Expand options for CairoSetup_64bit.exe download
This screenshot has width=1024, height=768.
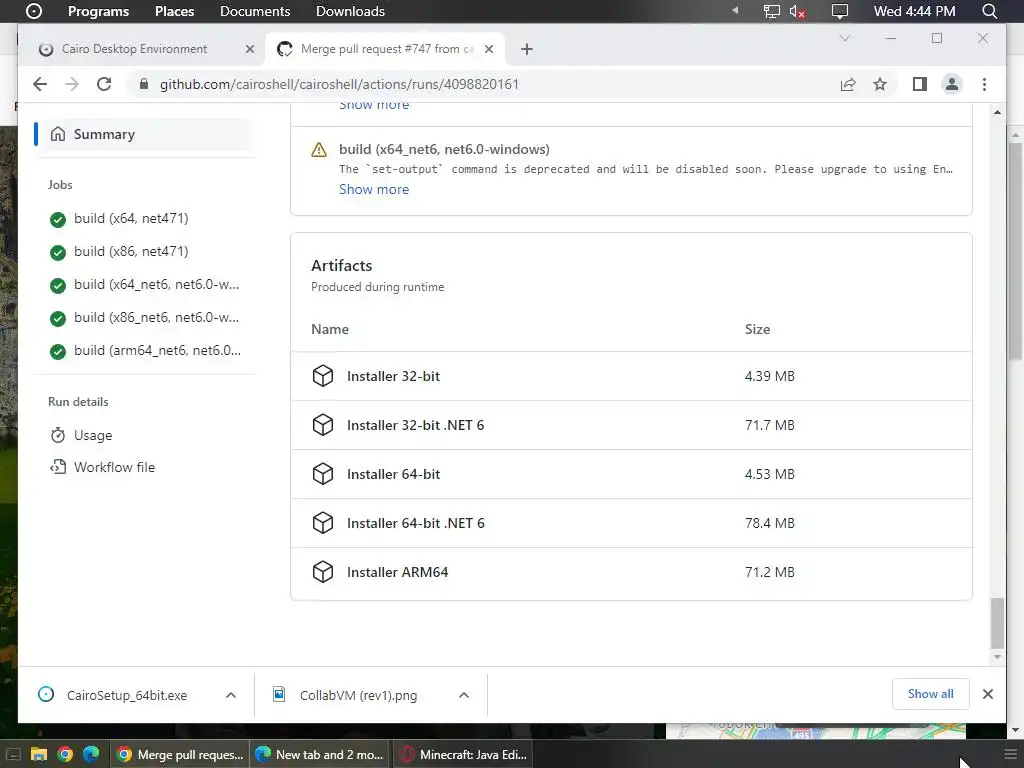click(231, 695)
